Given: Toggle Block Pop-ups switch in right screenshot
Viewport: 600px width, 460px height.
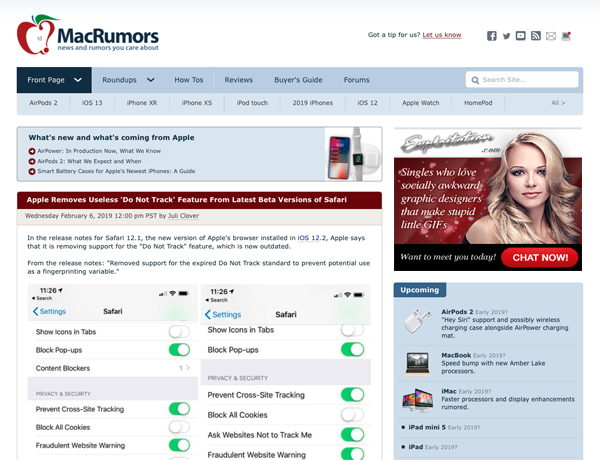Looking at the screenshot, I should 352,349.
